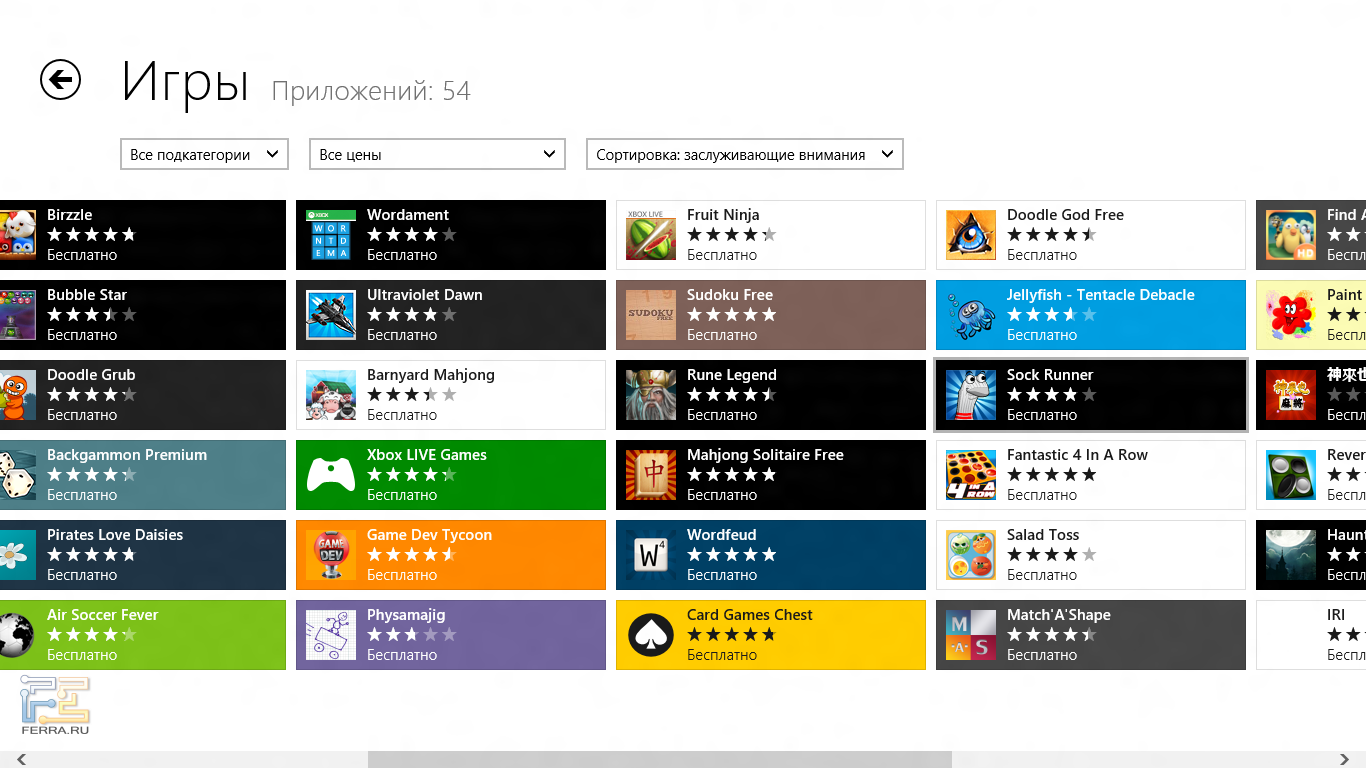
Task: Open the Ultraviolet Dawn jet icon
Action: pos(331,315)
